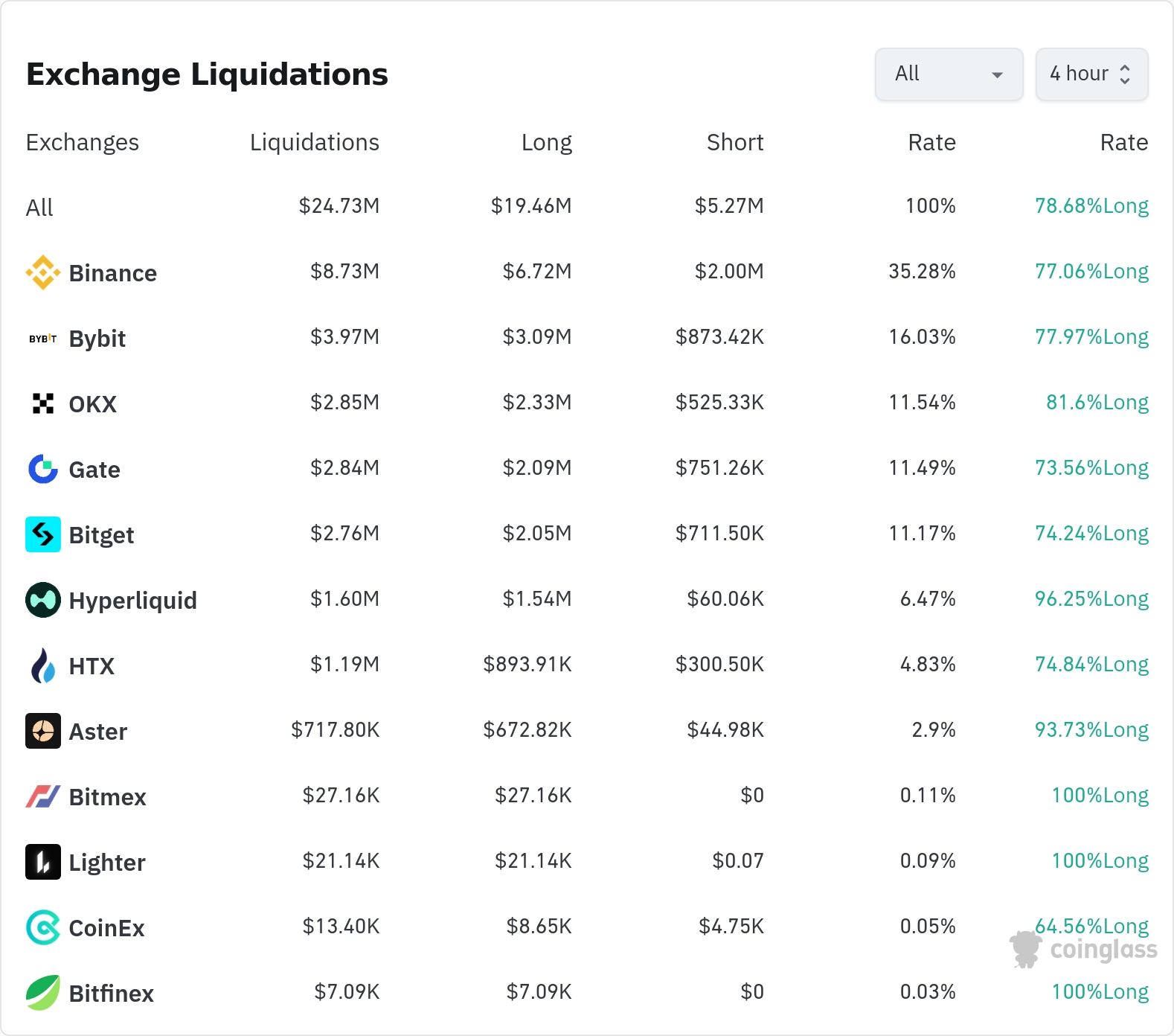The image size is (1174, 1036).
Task: Click the Binance logo icon
Action: point(42,272)
